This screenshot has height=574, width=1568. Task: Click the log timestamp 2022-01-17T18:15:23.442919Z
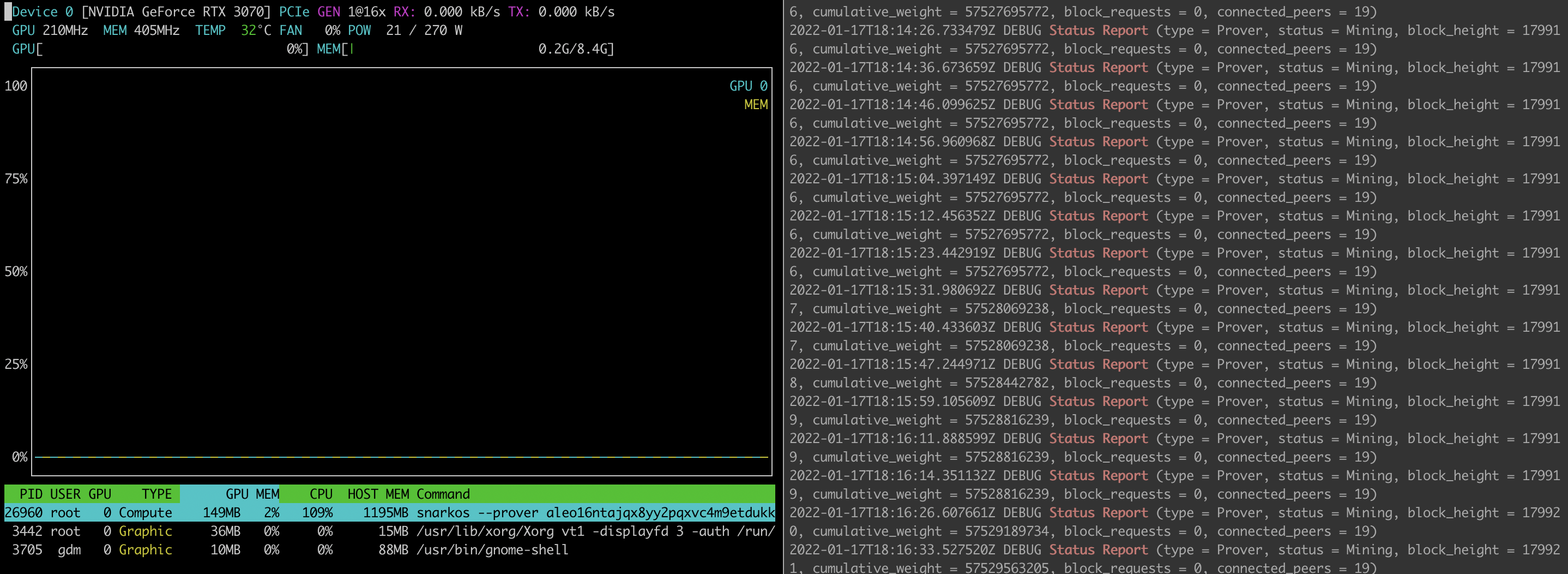[x=892, y=253]
